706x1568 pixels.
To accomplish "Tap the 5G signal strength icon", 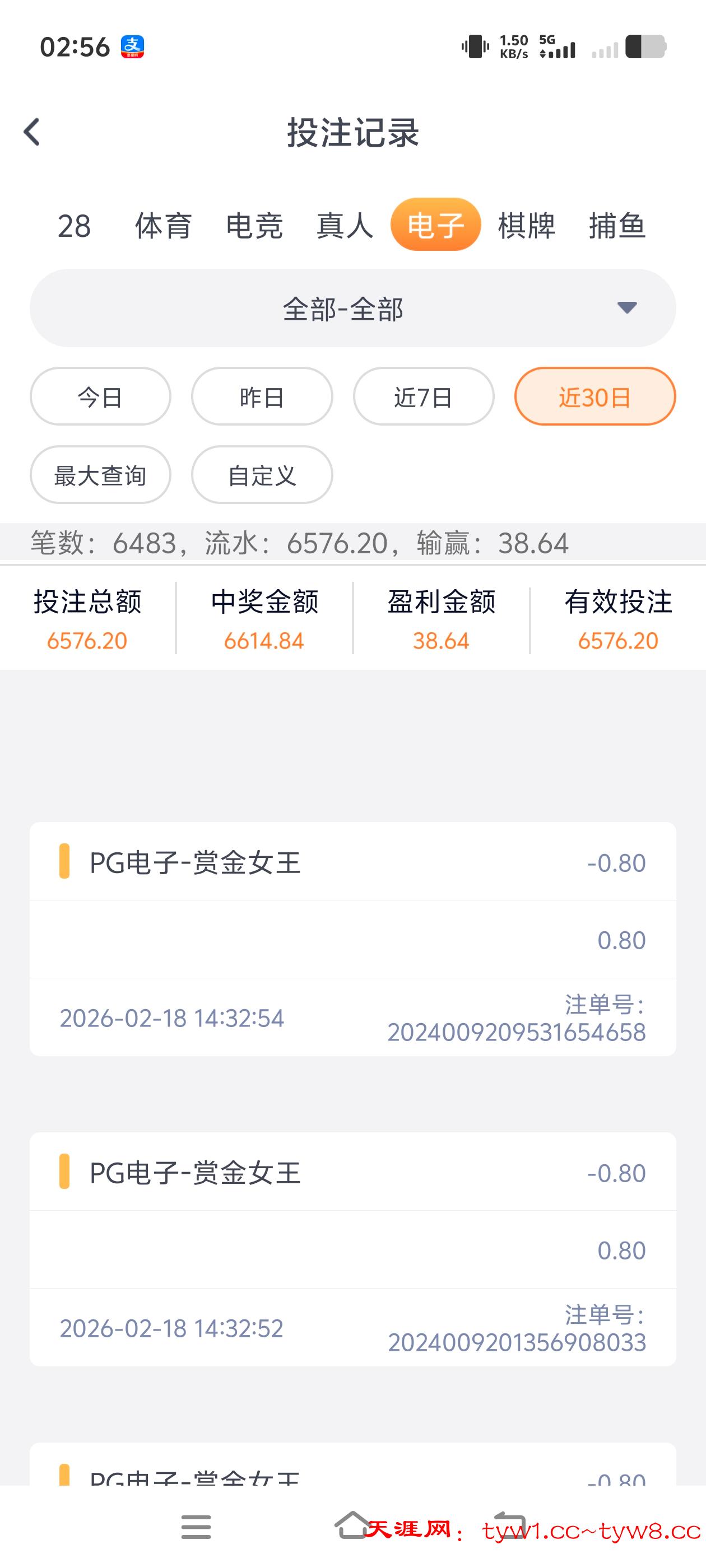I will 558,47.
